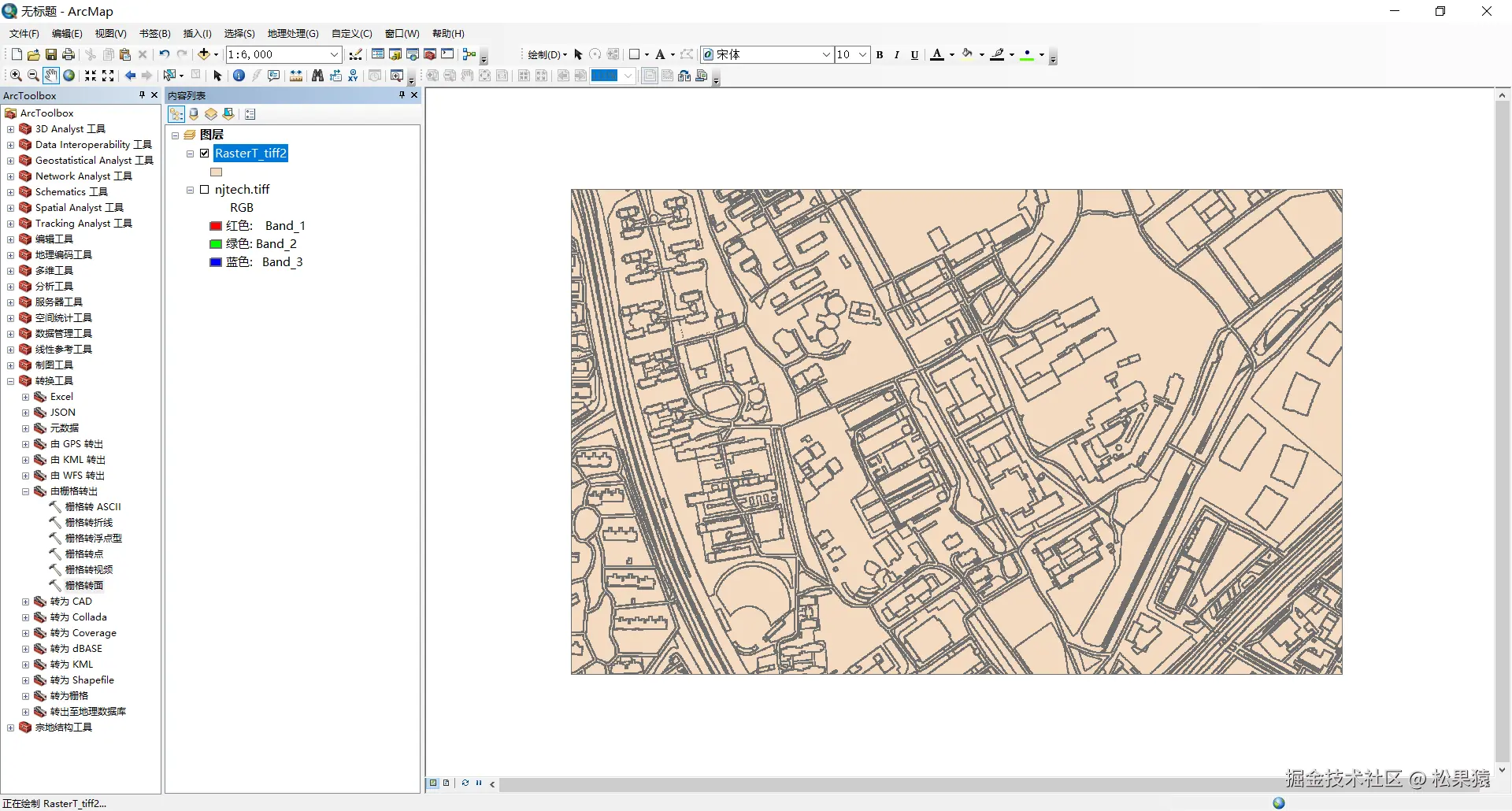Image resolution: width=1512 pixels, height=811 pixels.
Task: Collapse the 由栅格转出 toolset
Action: tap(25, 491)
